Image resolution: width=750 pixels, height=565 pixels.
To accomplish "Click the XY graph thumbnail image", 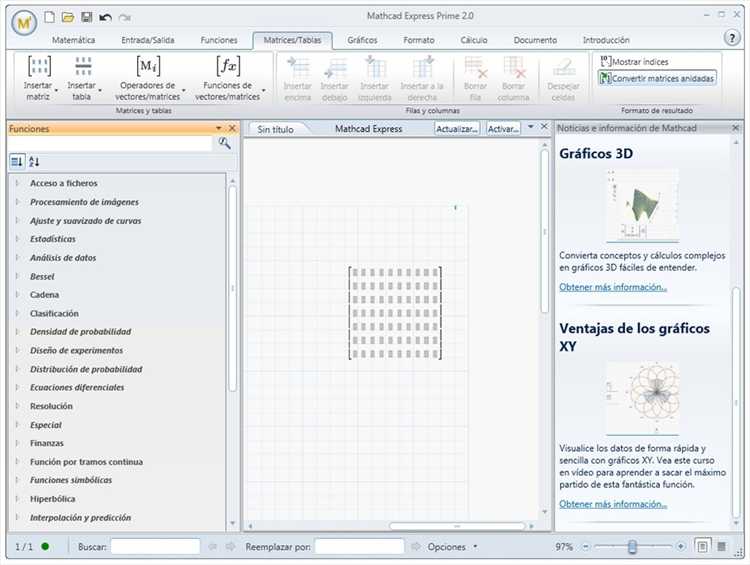I will tap(642, 398).
